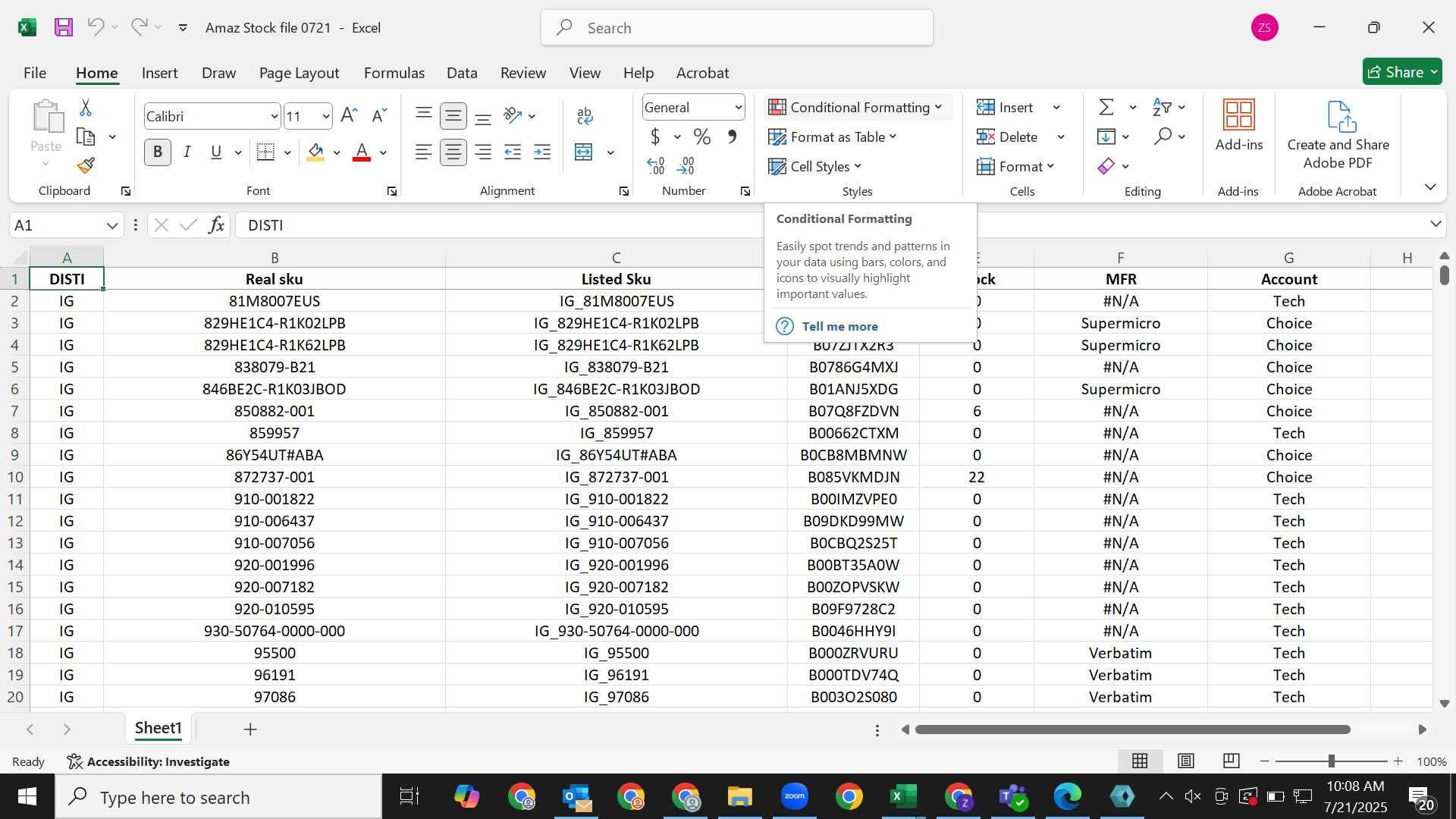
Task: Increase font size with larger A
Action: click(x=349, y=115)
